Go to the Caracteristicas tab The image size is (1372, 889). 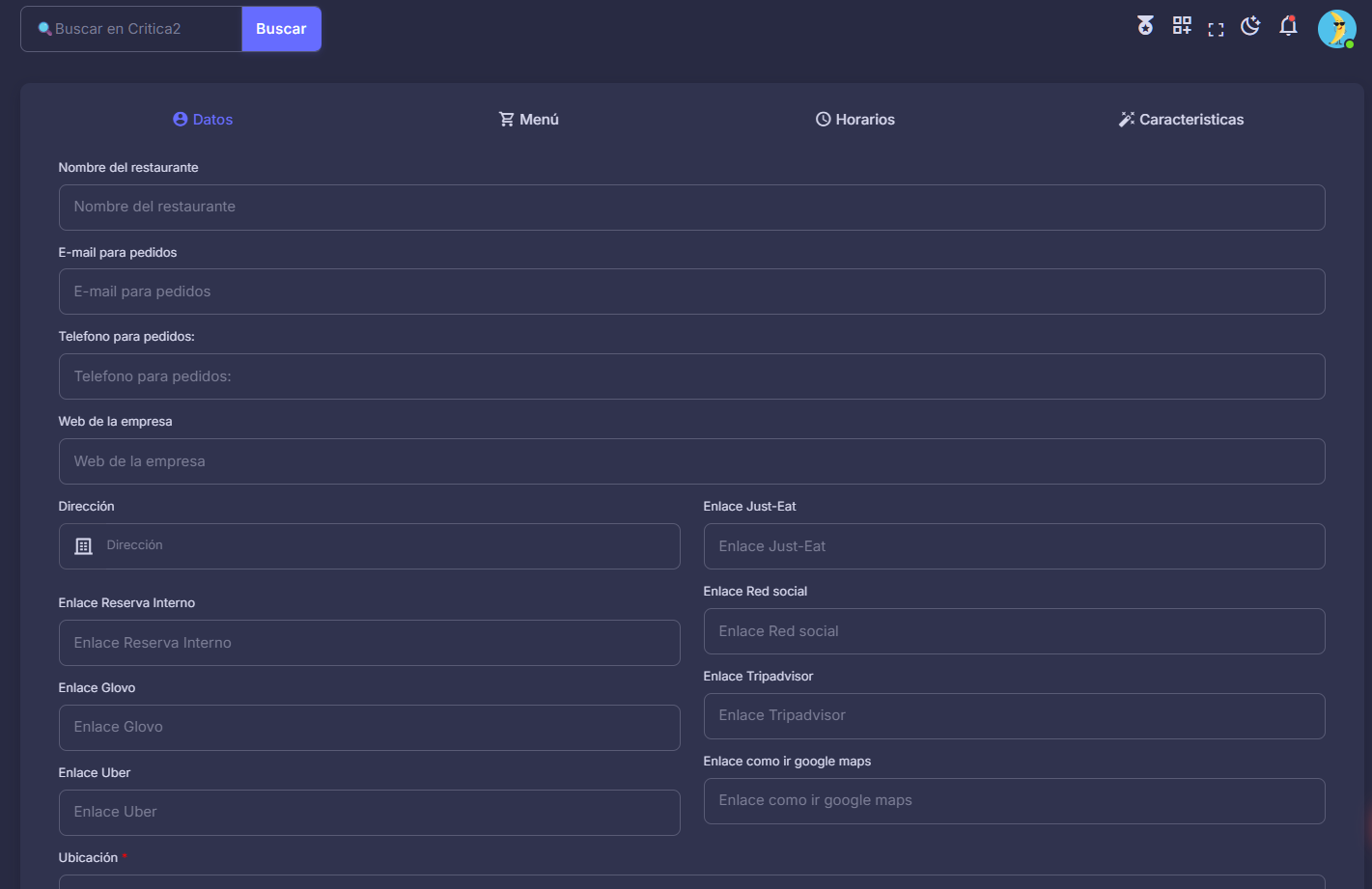point(1181,120)
